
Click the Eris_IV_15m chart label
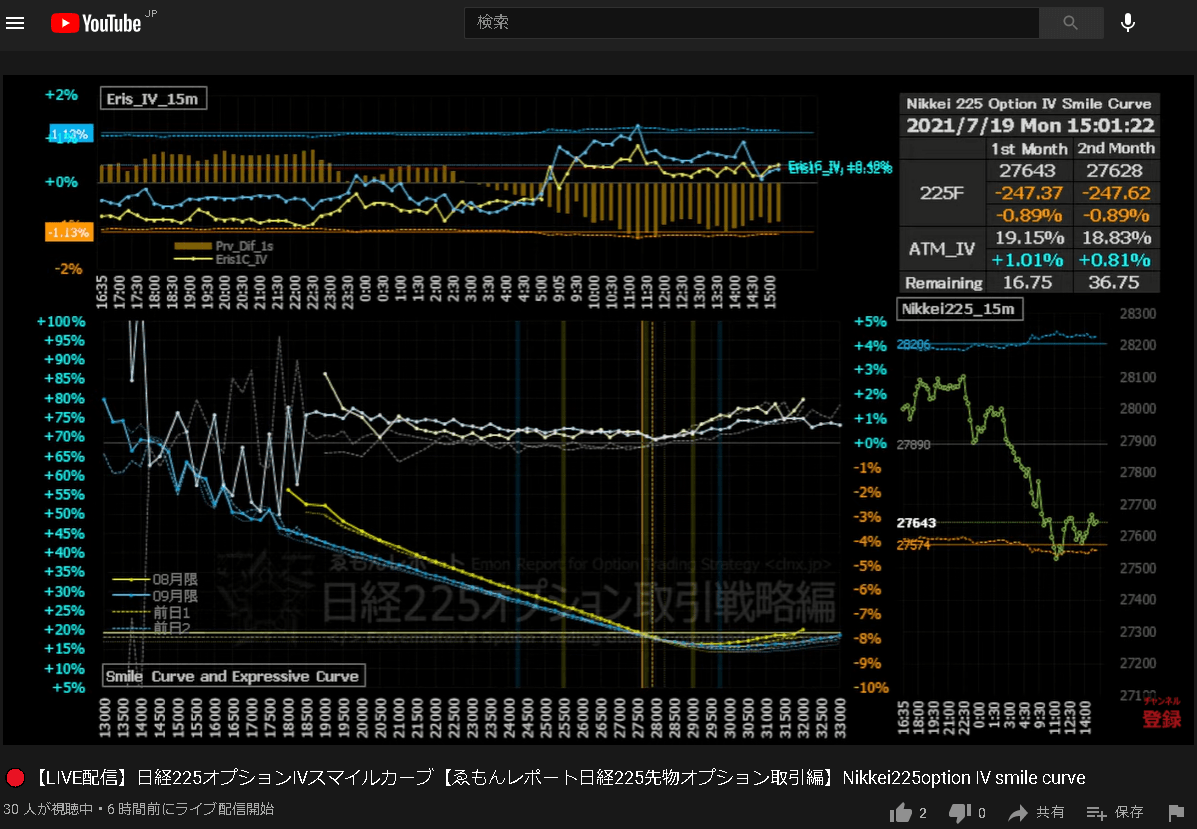(x=153, y=98)
